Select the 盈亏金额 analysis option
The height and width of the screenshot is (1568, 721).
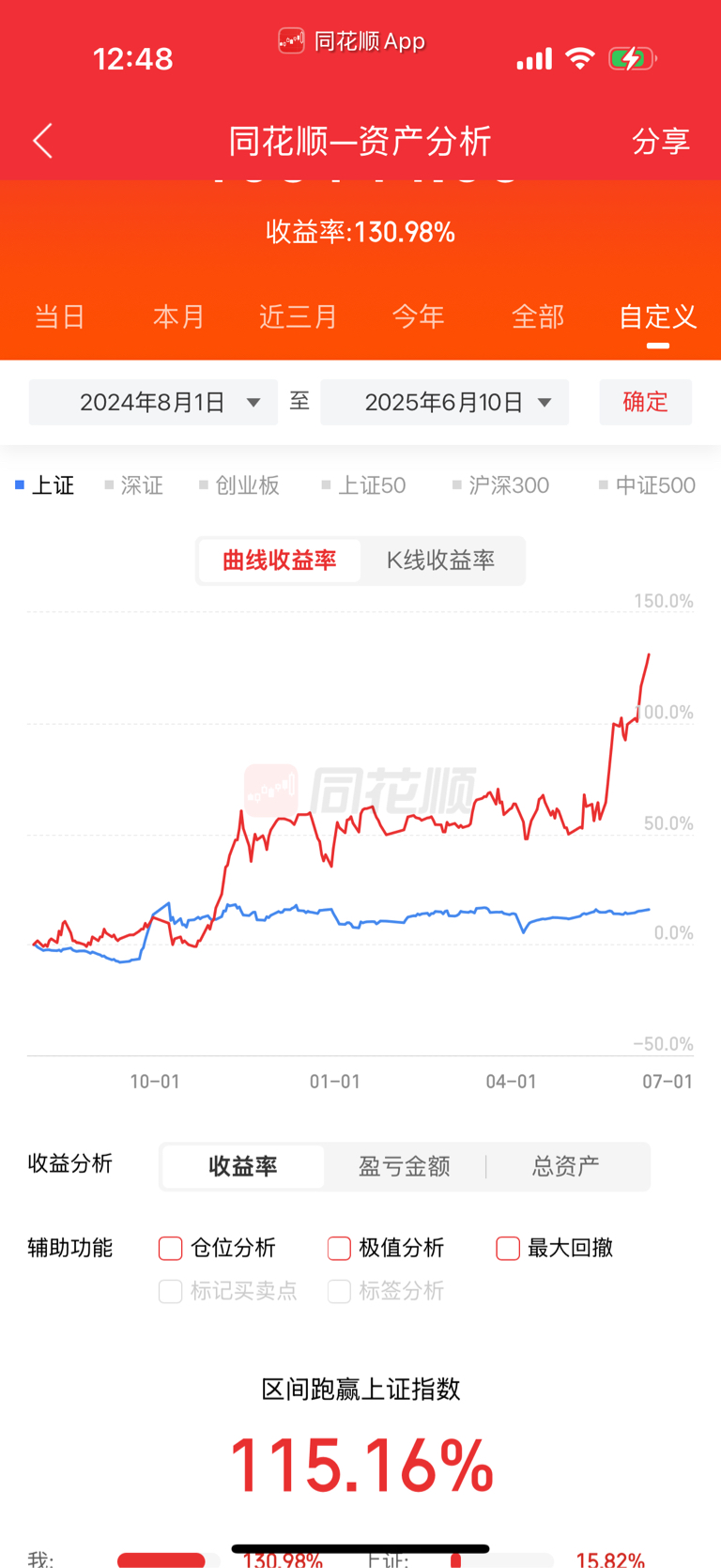405,1166
